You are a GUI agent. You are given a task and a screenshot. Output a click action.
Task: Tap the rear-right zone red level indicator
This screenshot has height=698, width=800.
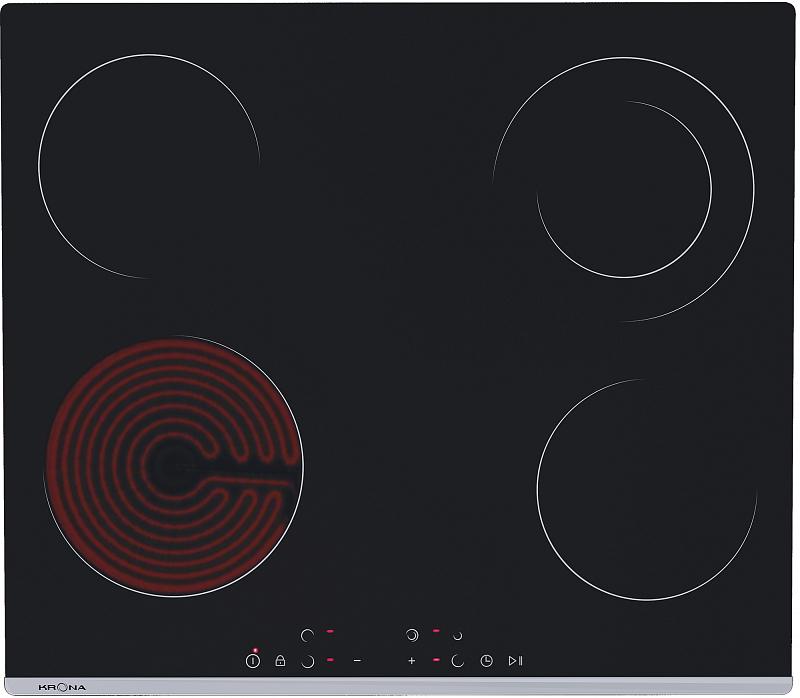[x=436, y=631]
